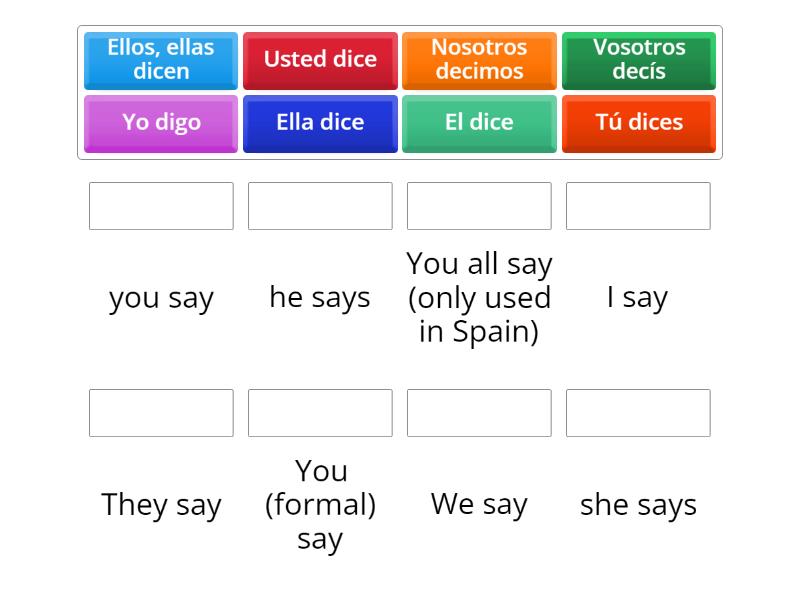
Task: Click the 'Usted dice' red tile
Action: point(320,59)
